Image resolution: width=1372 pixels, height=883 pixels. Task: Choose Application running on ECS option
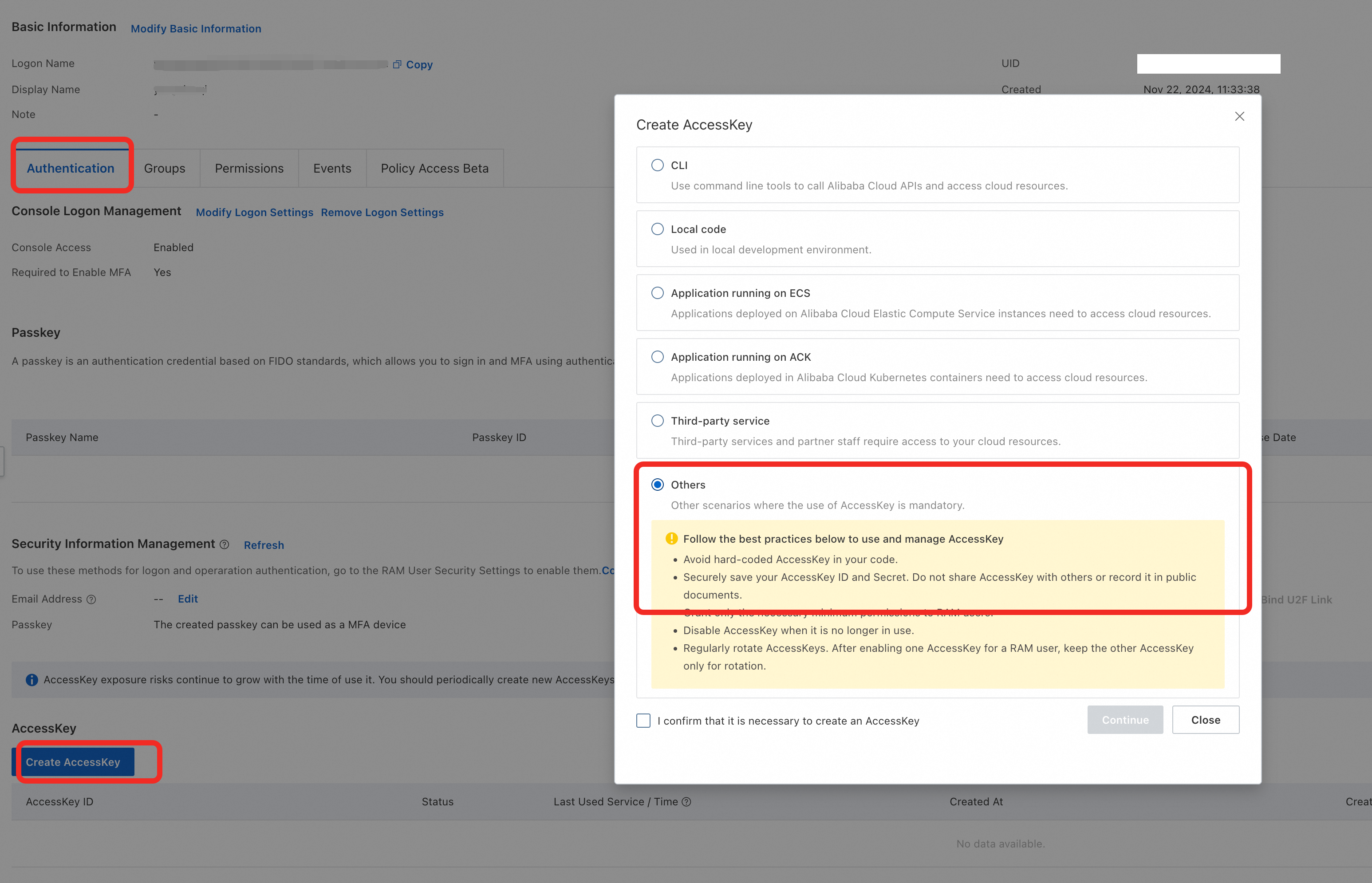[x=657, y=293]
